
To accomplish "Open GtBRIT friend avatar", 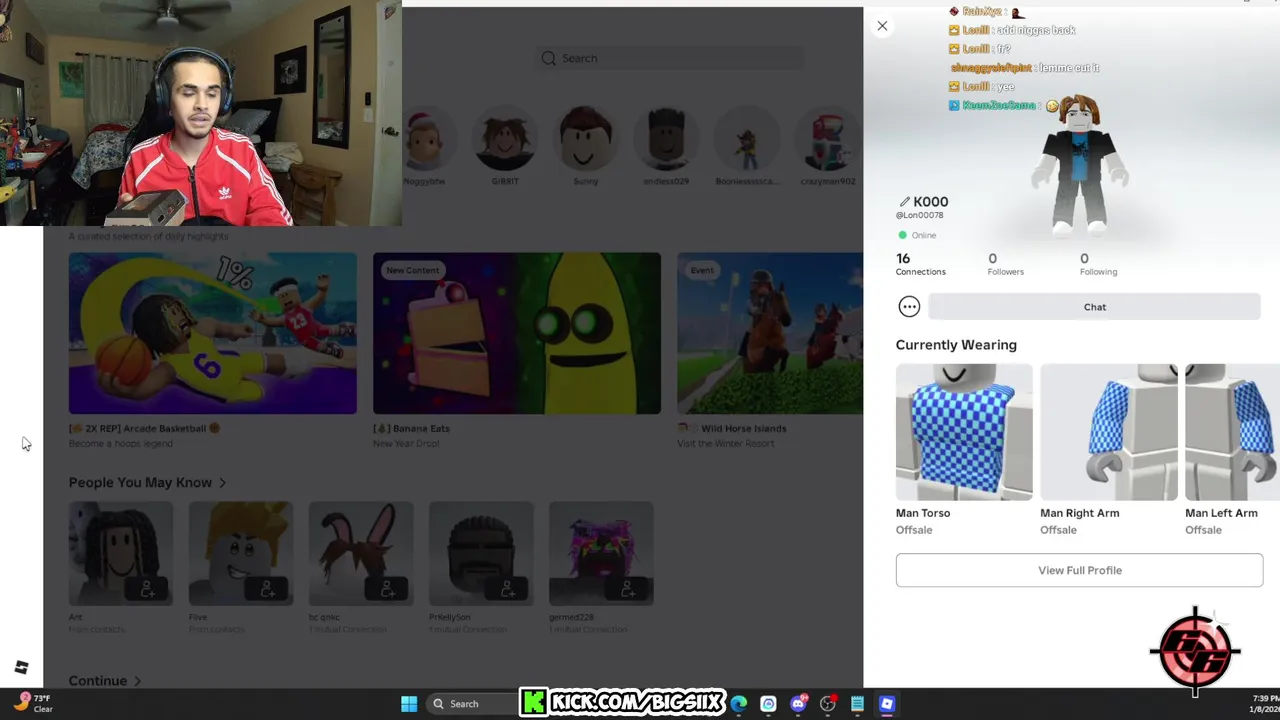I will tap(505, 139).
